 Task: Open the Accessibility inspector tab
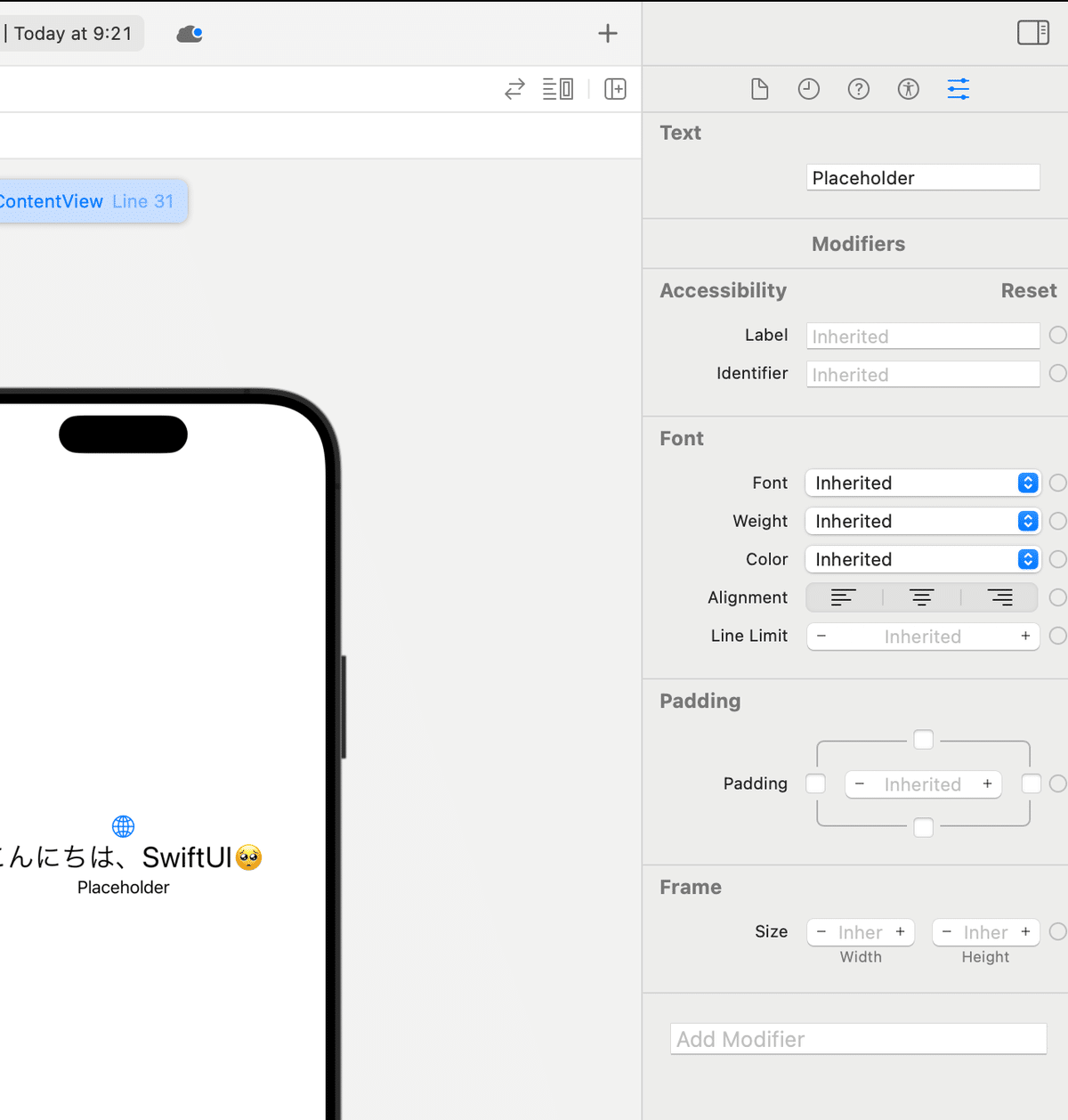(x=909, y=89)
